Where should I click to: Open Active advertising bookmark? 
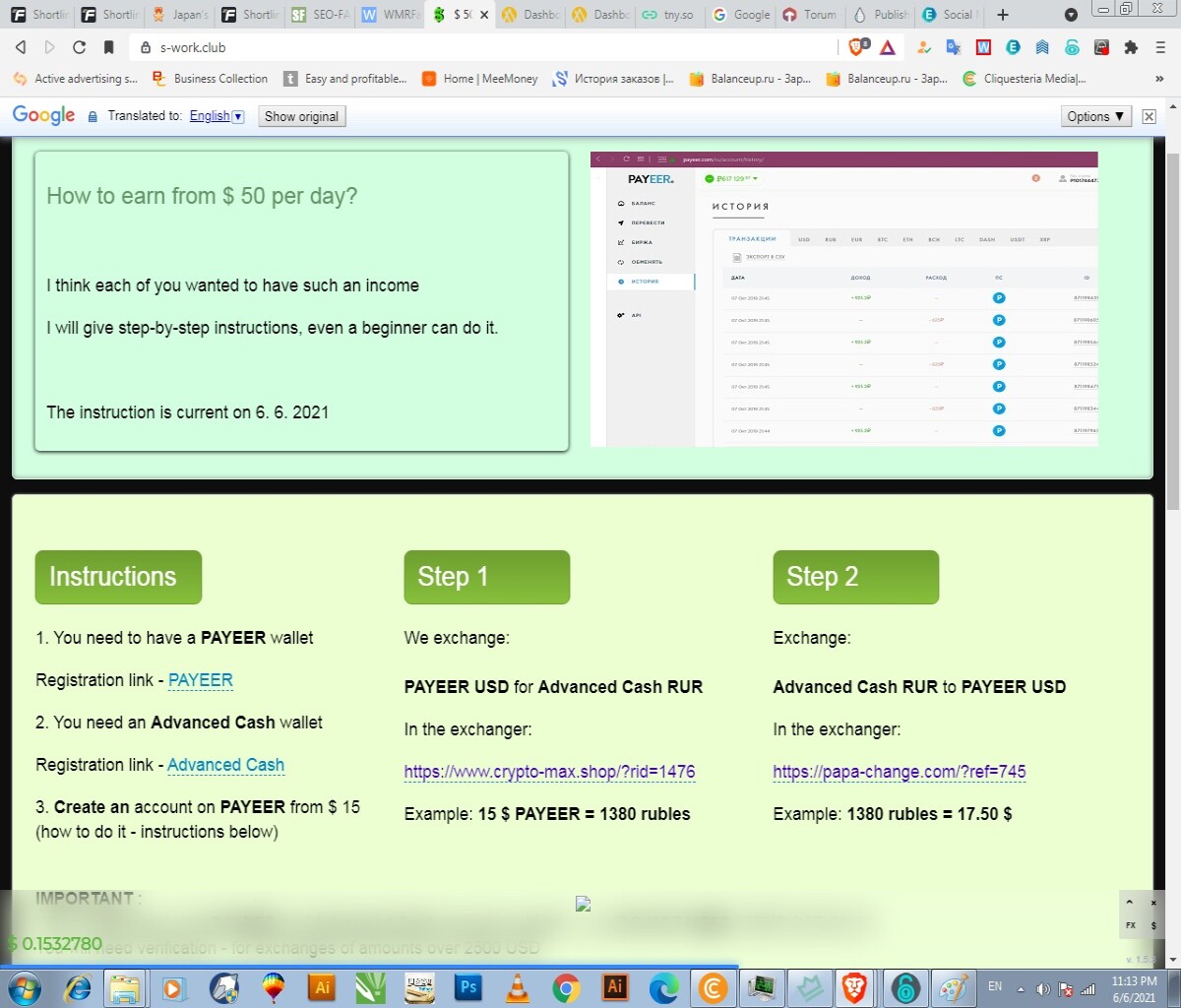point(75,79)
